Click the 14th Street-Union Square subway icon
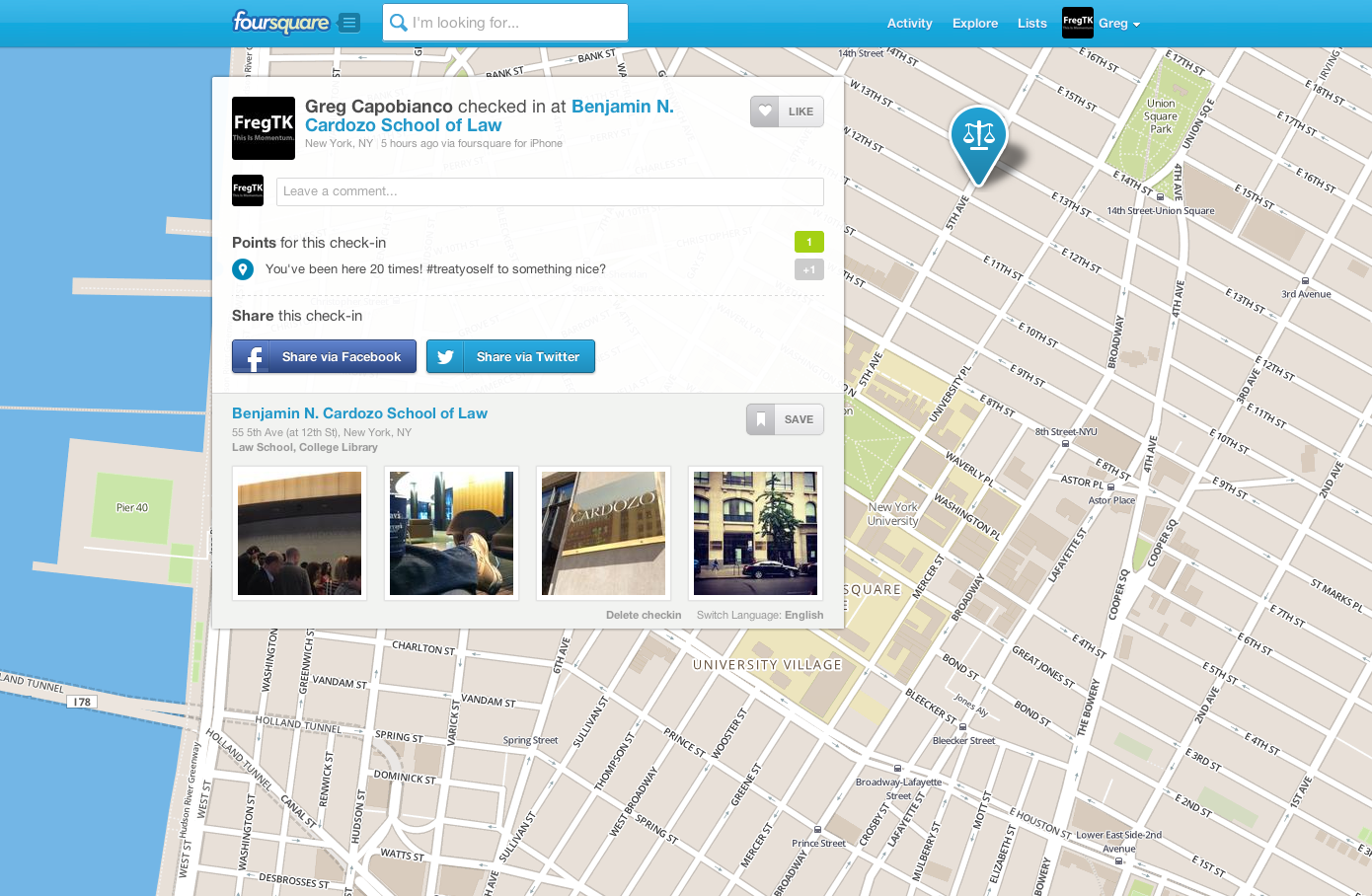The image size is (1372, 896). tap(1160, 197)
